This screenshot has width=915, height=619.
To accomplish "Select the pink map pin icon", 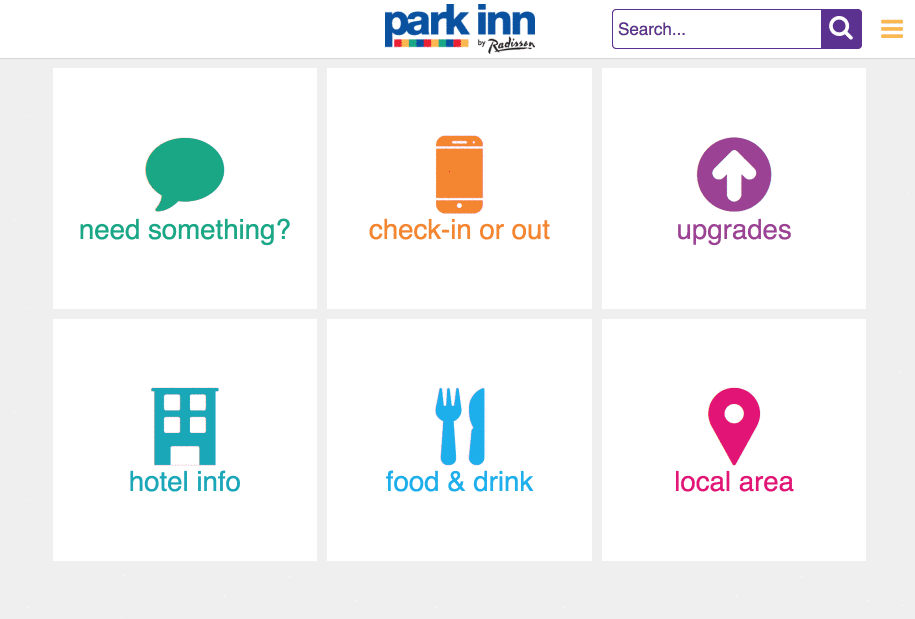I will pos(734,426).
